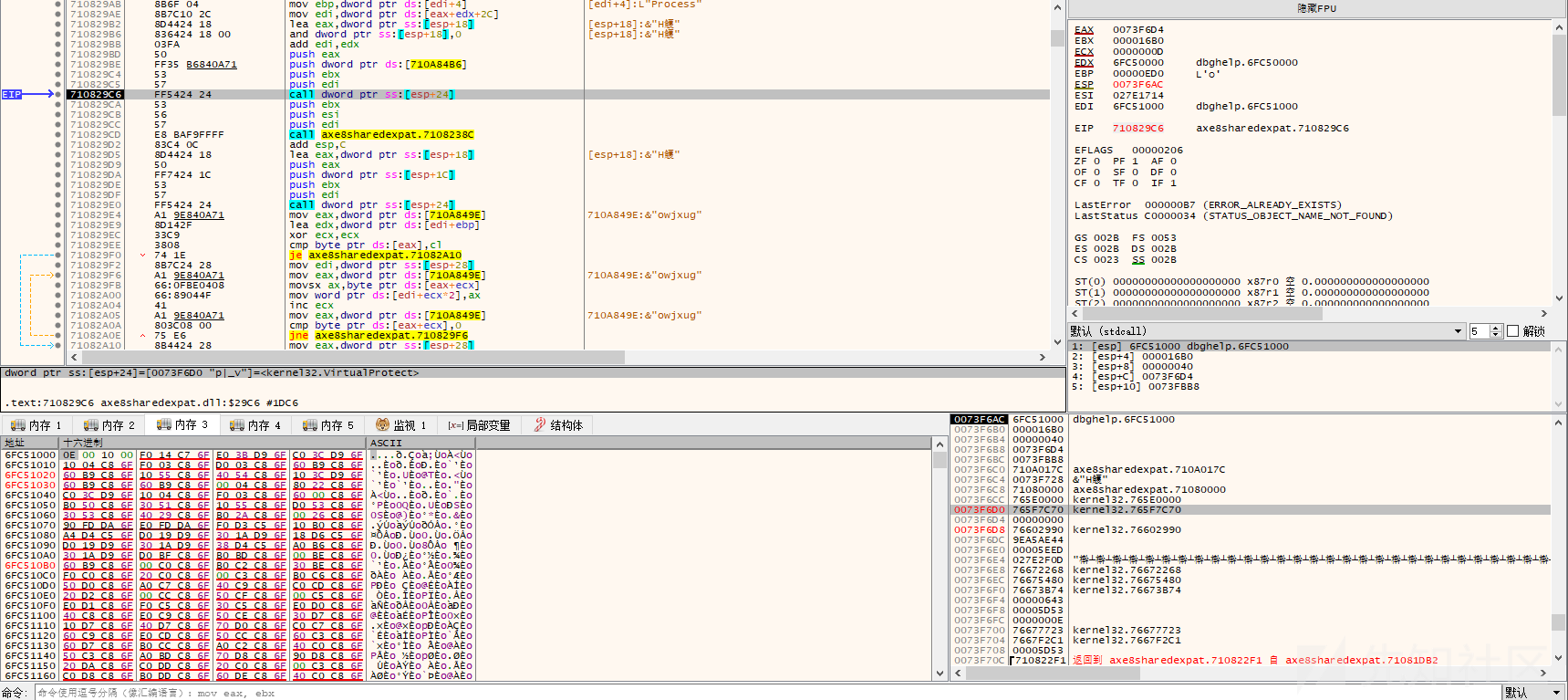1568x700 pixels.
Task: Increase the argument count spinner showing 5
Action: [1495, 329]
